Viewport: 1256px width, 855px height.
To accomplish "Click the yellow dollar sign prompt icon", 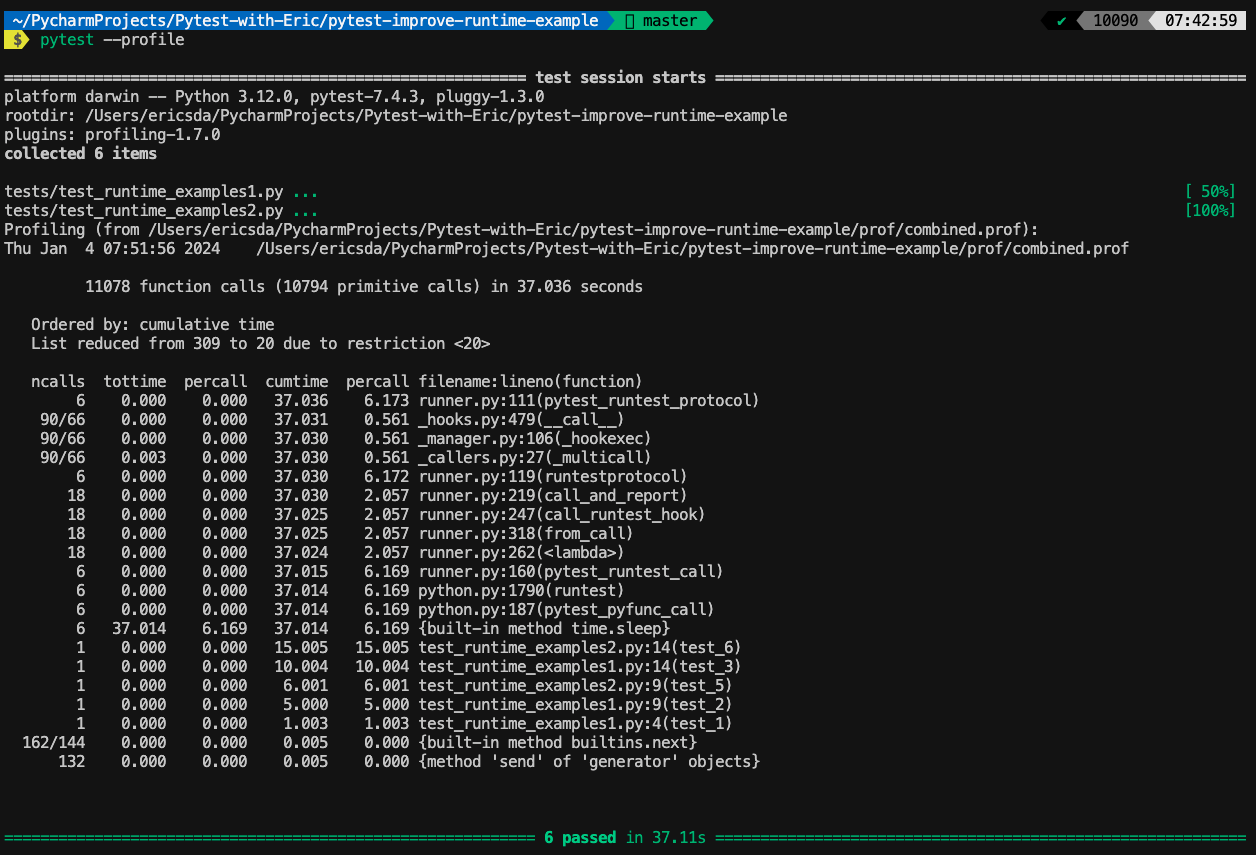I will [x=15, y=40].
